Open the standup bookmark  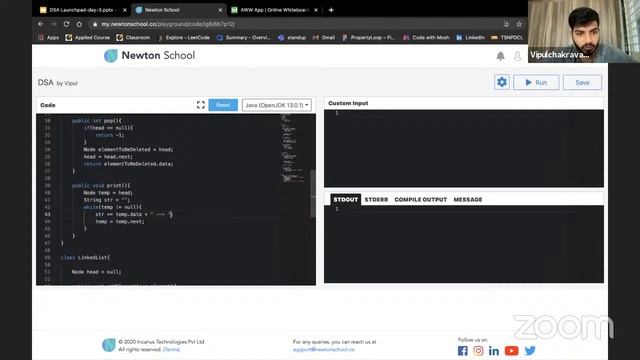[x=292, y=38]
